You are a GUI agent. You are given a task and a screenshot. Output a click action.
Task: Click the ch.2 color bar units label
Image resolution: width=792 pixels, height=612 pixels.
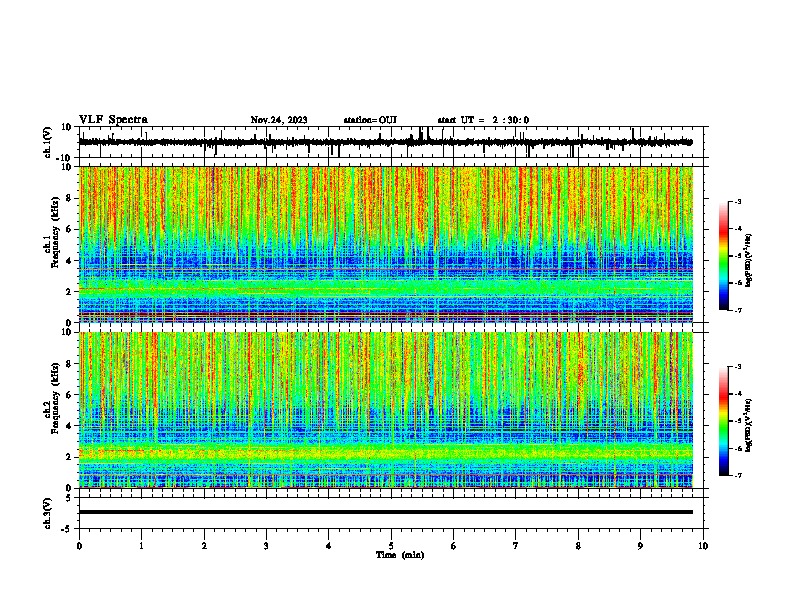pos(748,425)
